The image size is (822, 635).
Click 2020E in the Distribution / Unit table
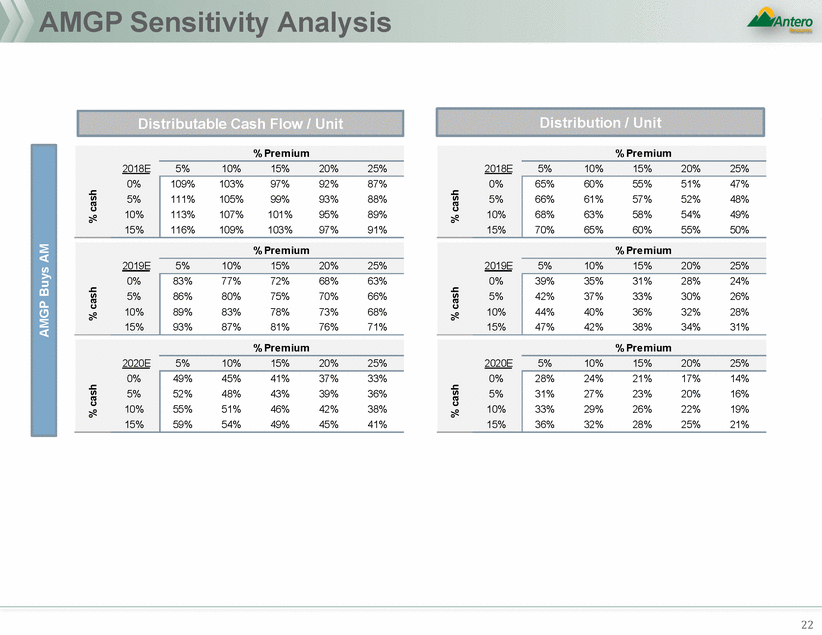click(x=497, y=364)
